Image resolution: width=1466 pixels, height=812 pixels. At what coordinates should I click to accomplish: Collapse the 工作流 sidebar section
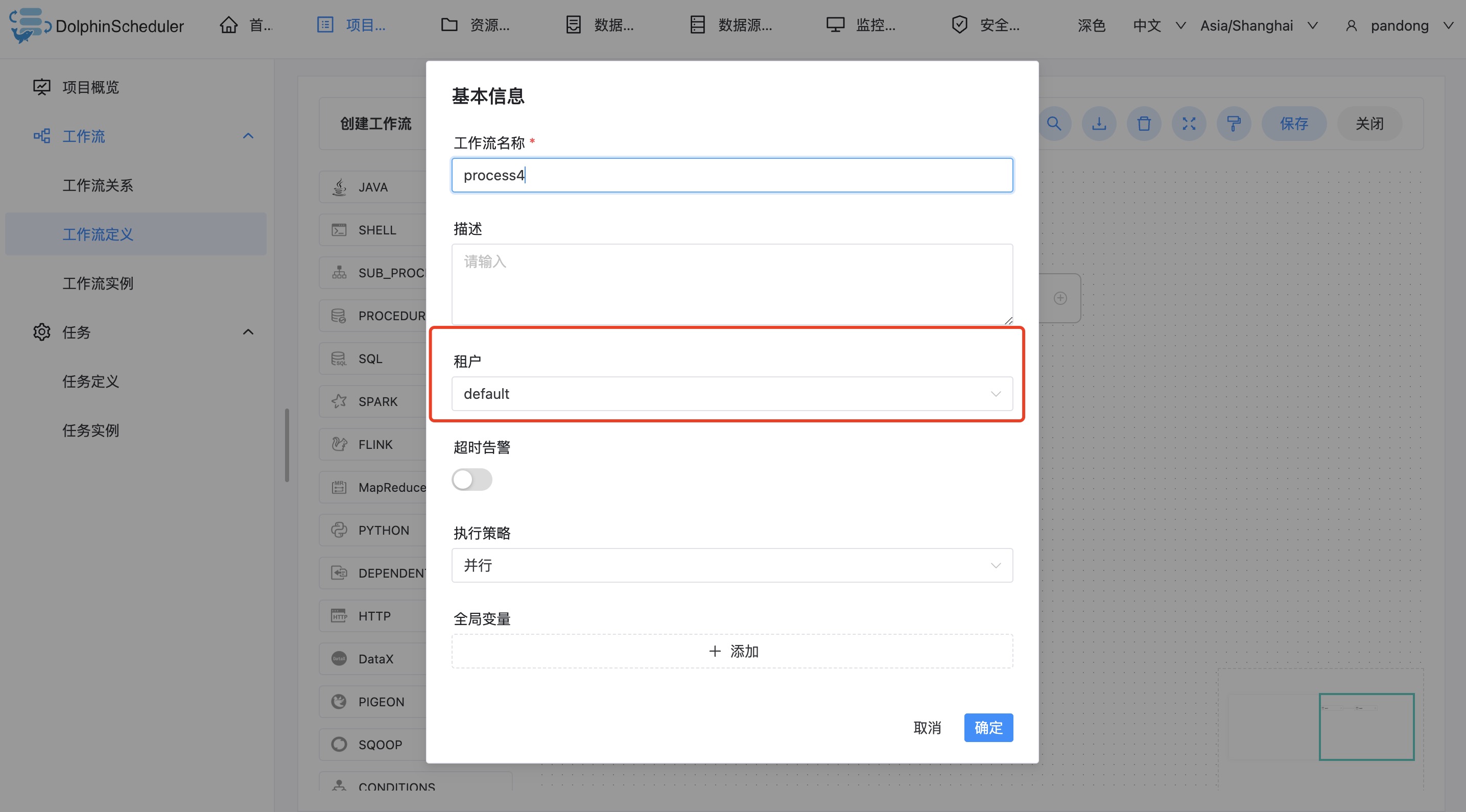click(248, 136)
